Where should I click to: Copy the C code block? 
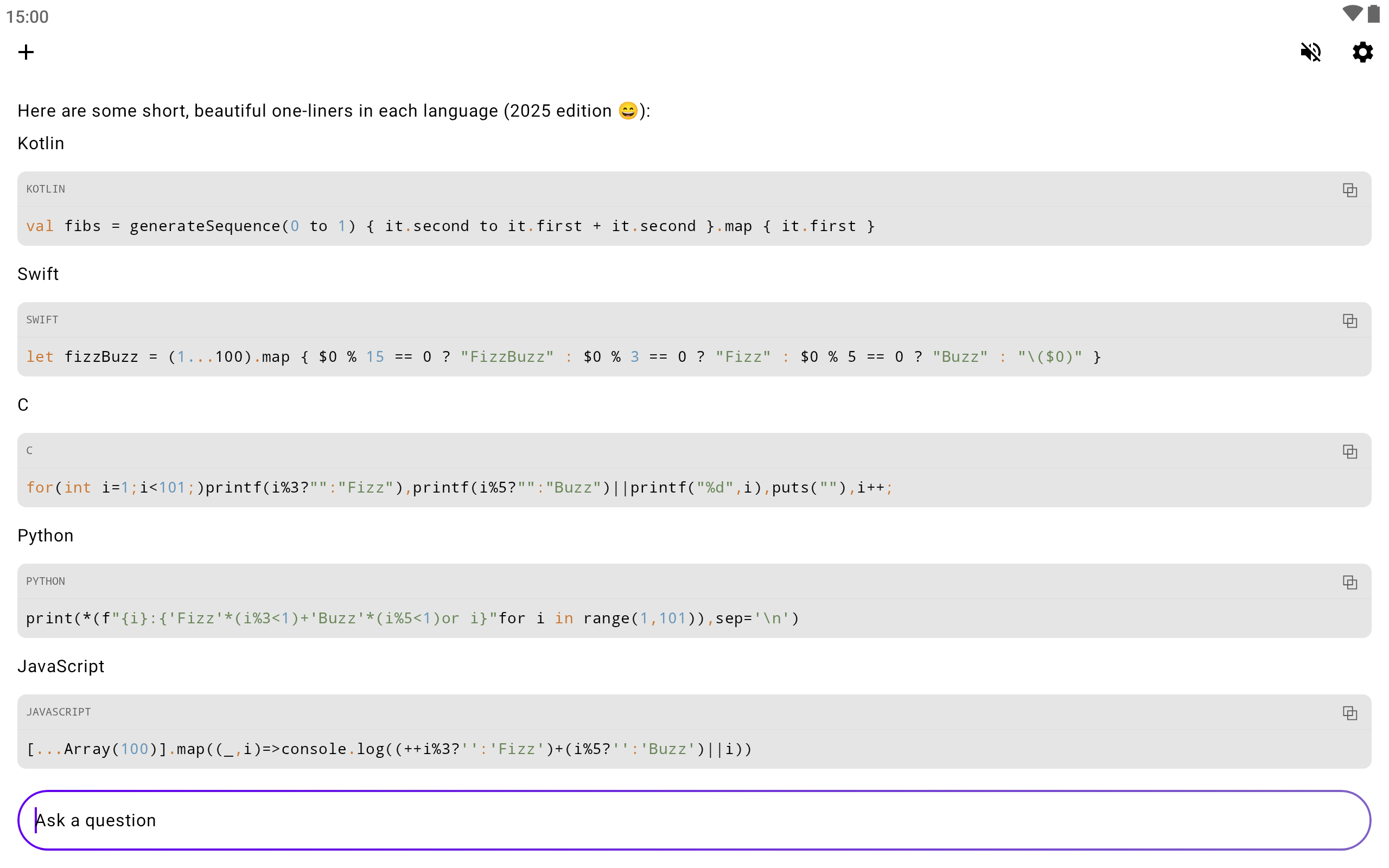click(1349, 452)
